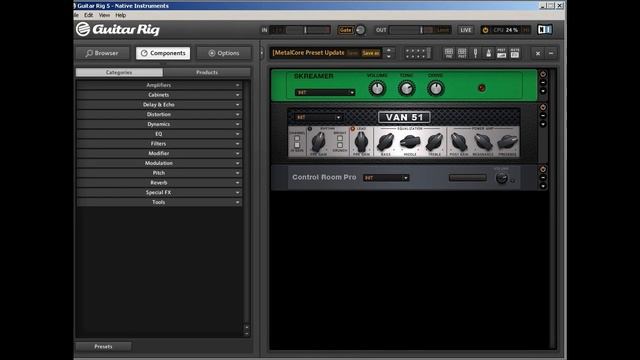
Task: Click the Presets button below categories
Action: (103, 347)
